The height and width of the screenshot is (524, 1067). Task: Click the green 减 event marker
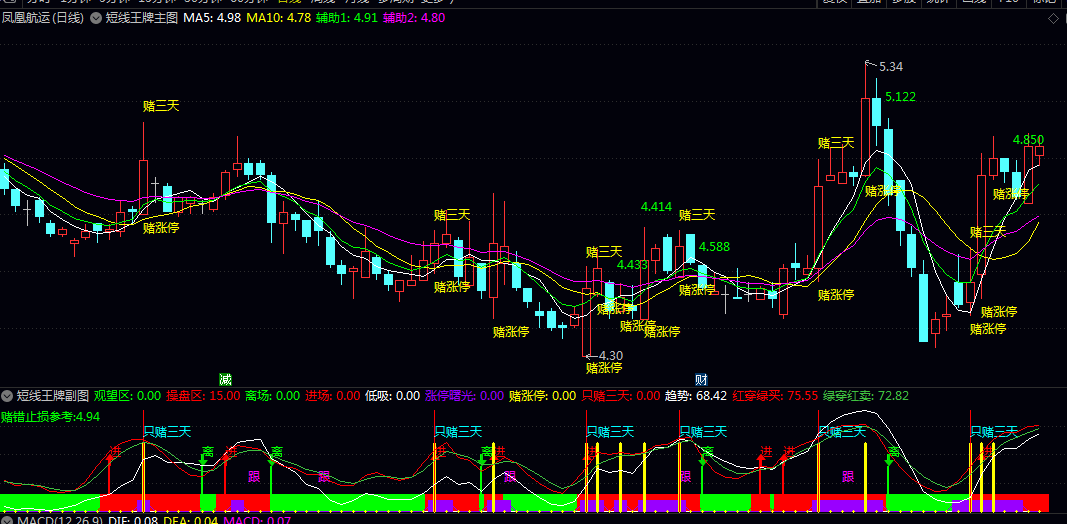225,379
